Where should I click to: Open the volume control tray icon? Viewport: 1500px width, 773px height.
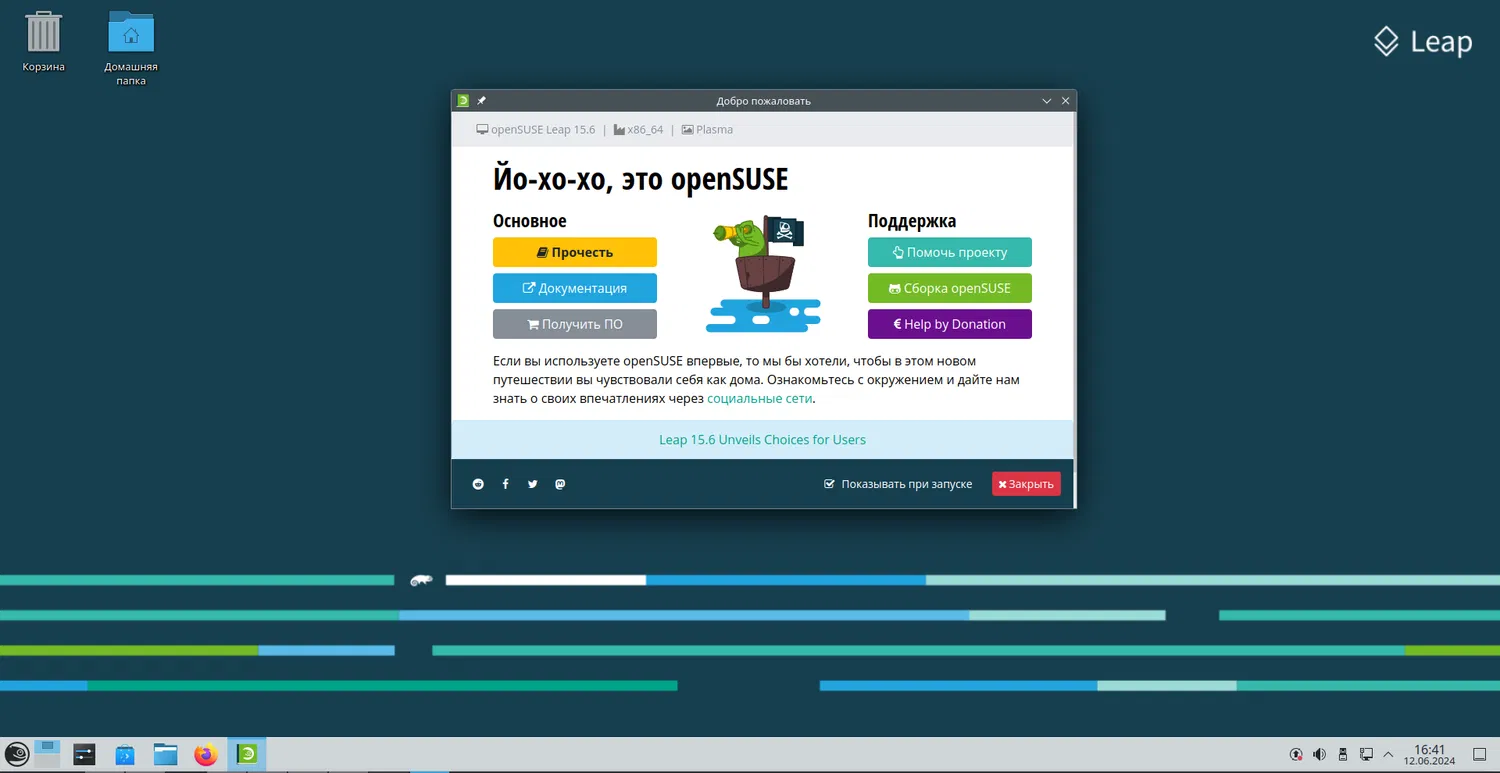point(1320,754)
